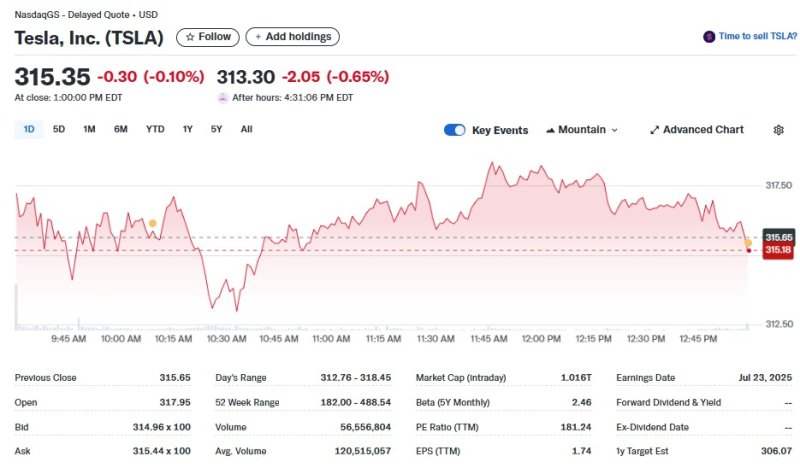This screenshot has width=800, height=468.
Task: Click the EPS (TTM) value 1.74
Action: (582, 451)
